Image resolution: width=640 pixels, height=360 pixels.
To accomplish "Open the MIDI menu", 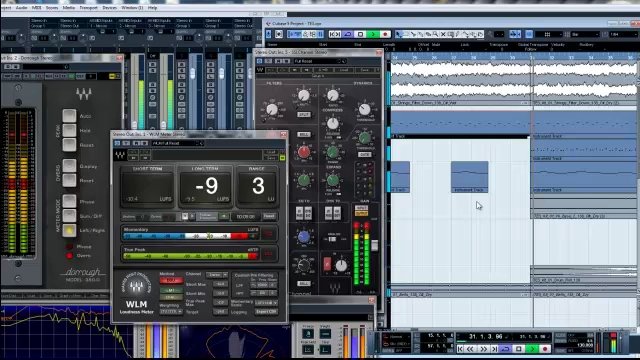I will tap(36, 7).
